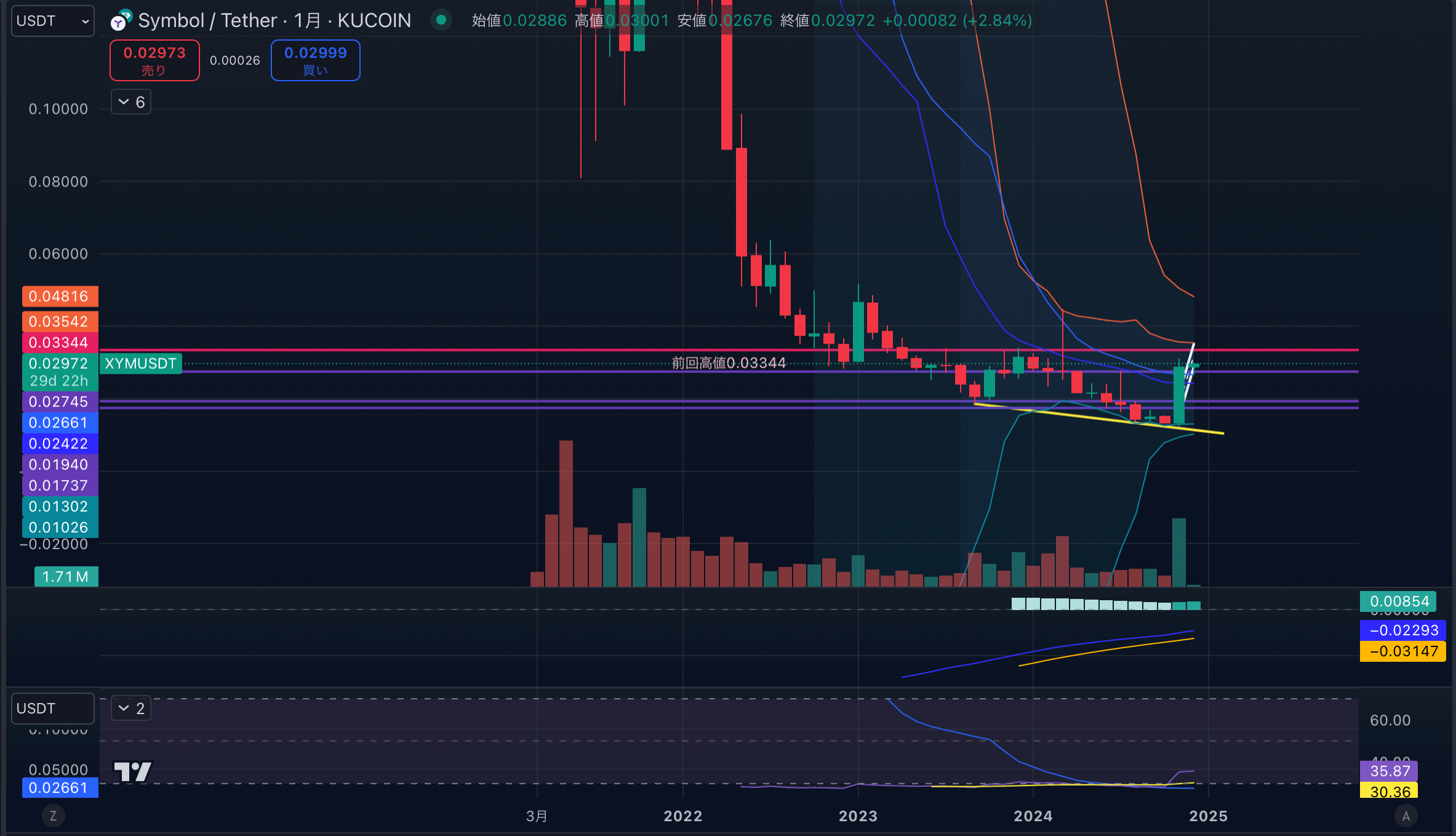Click the 始値0.02886 open value in header
Image resolution: width=1456 pixels, height=836 pixels.
tap(519, 20)
